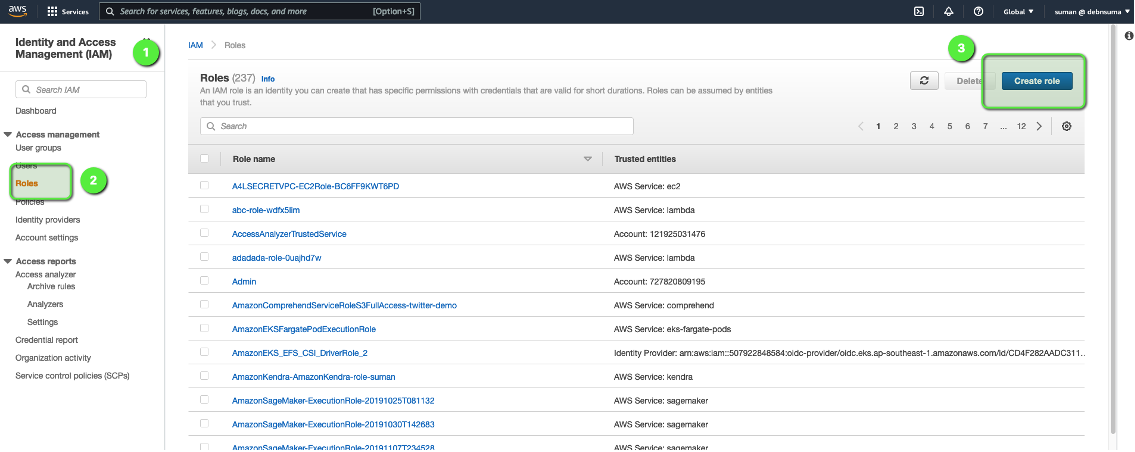
Task: Click the magnifier in the Search IAM box
Action: click(27, 90)
